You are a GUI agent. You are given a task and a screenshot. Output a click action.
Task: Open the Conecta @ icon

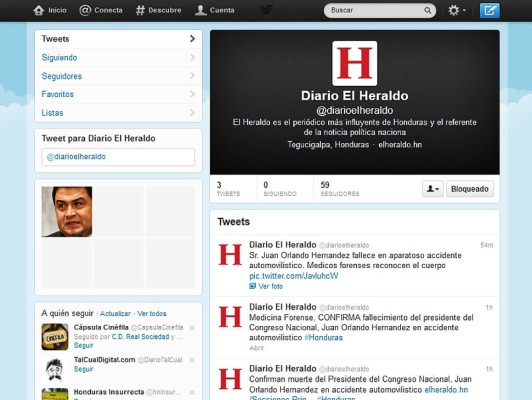(85, 10)
